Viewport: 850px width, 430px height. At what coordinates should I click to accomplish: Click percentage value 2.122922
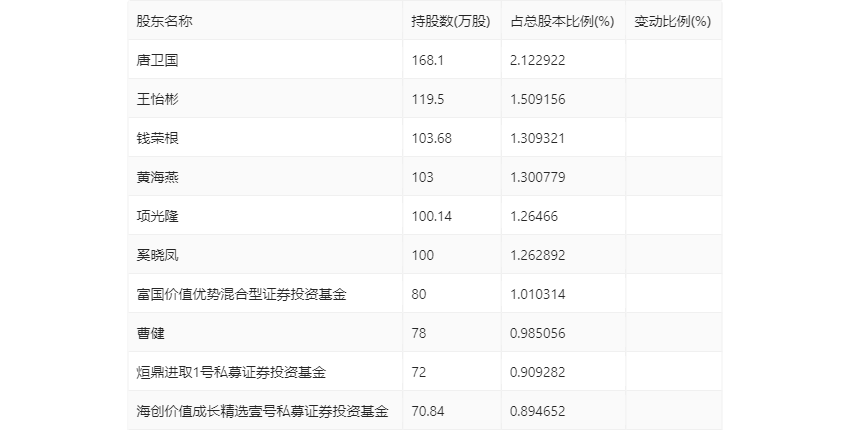click(x=538, y=60)
